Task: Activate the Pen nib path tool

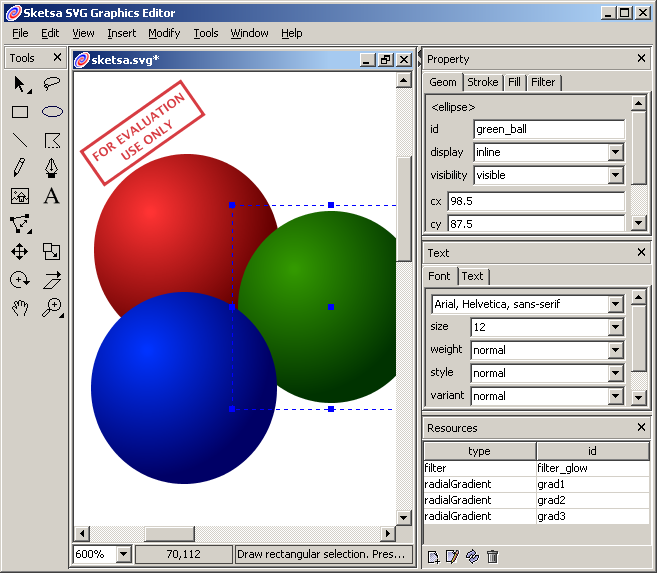Action: (x=52, y=168)
